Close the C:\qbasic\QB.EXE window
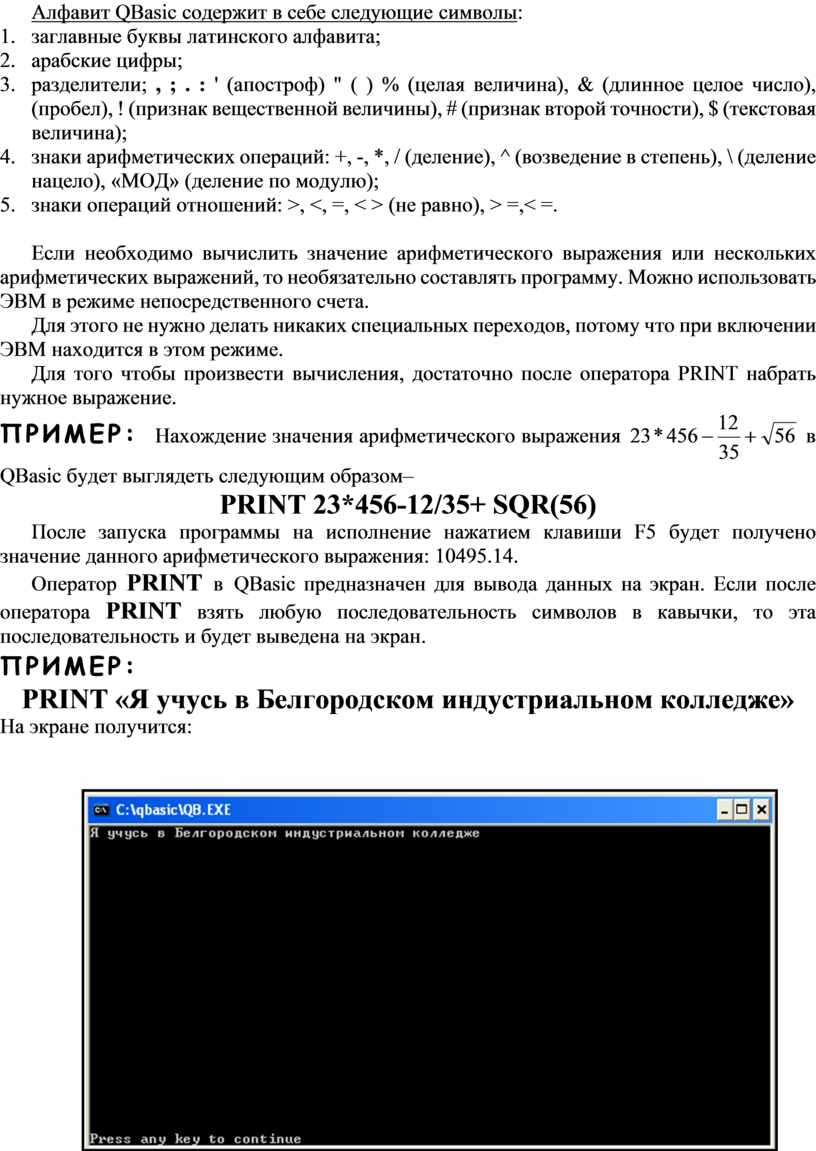 pos(761,810)
